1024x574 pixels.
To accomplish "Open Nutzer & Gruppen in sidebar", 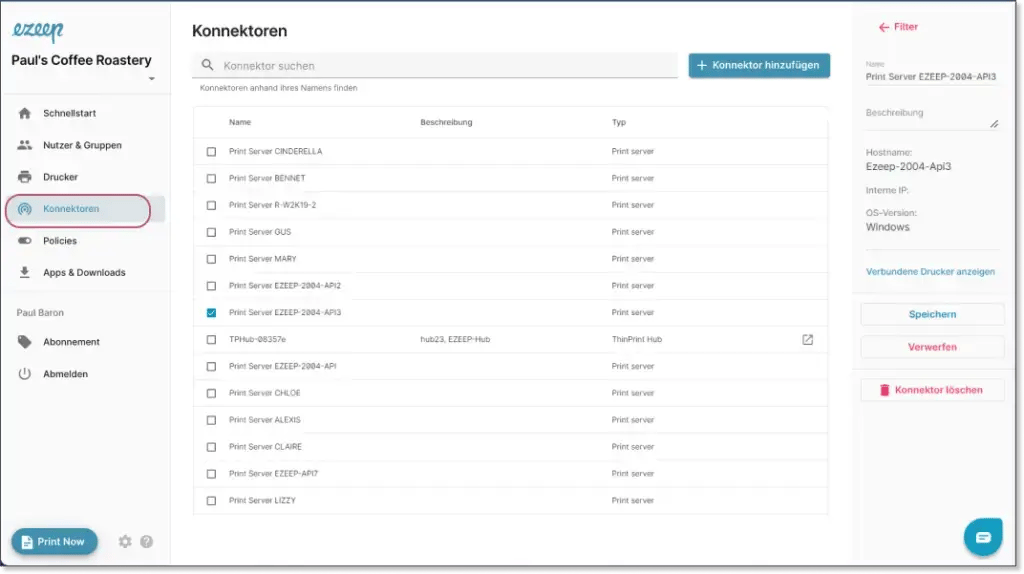I will (82, 145).
